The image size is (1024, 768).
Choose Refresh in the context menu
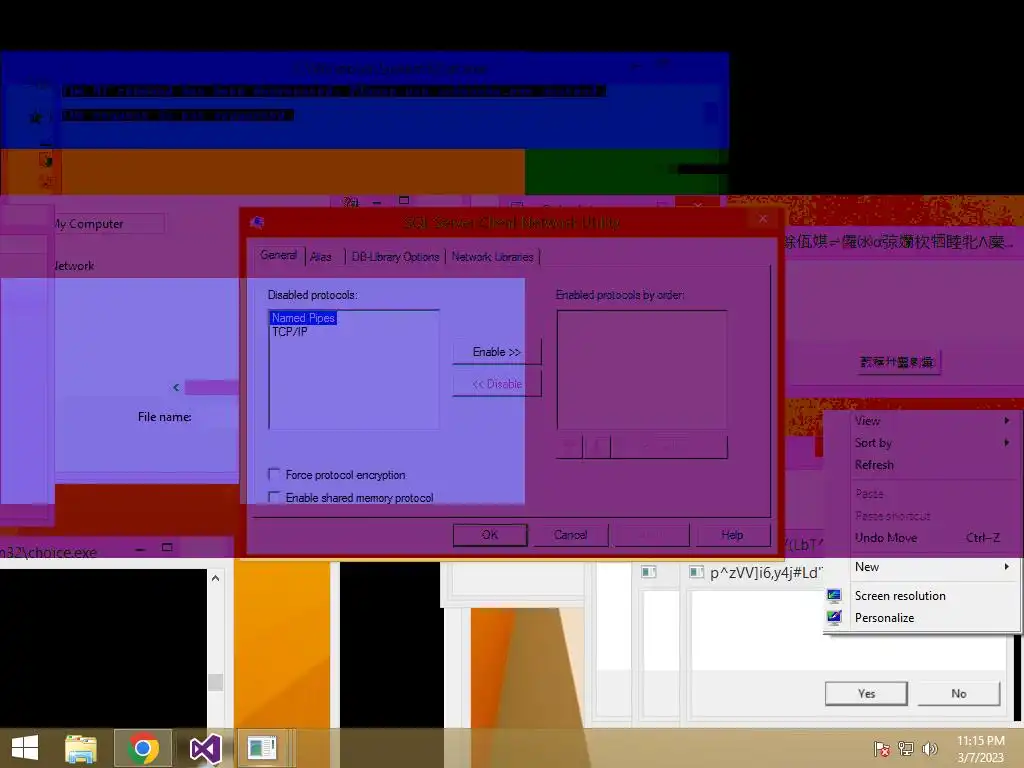point(874,465)
